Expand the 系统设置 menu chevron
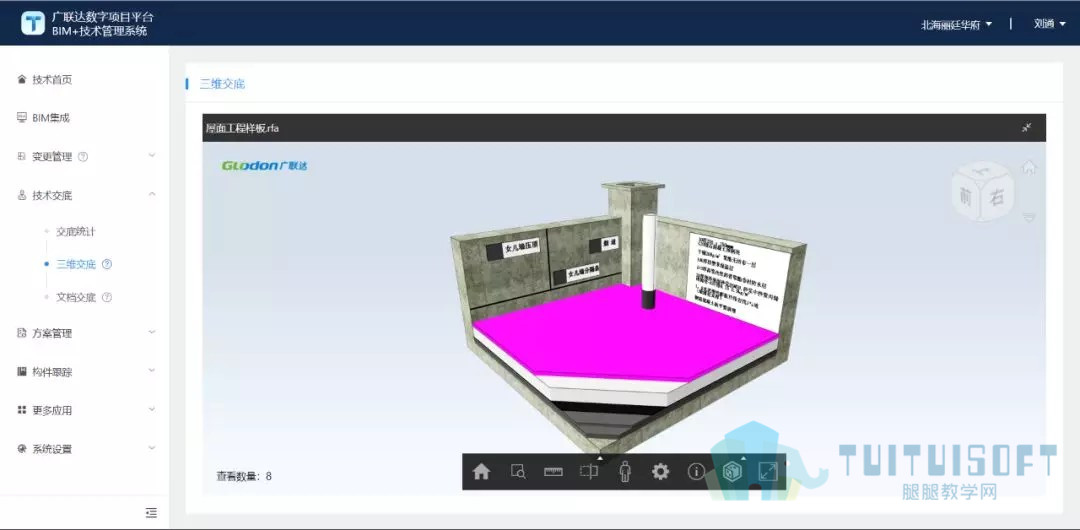This screenshot has height=530, width=1080. 152,448
